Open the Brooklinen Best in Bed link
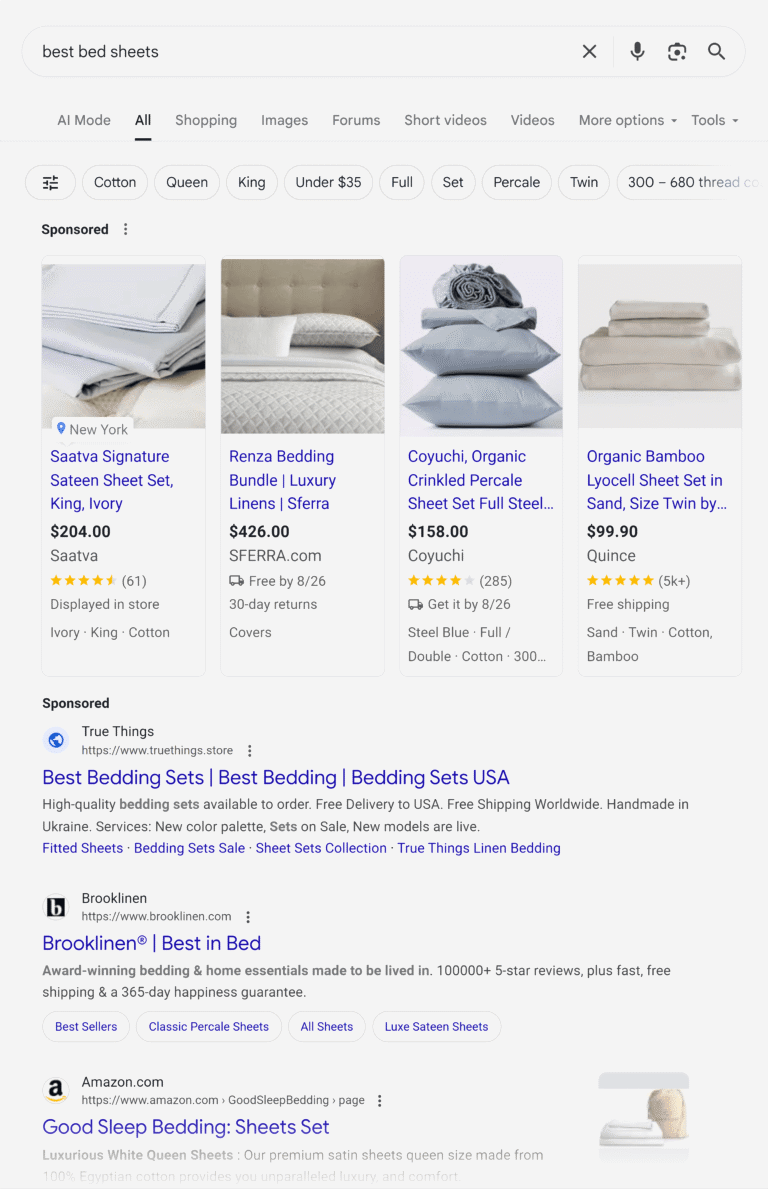768x1189 pixels. coord(151,943)
